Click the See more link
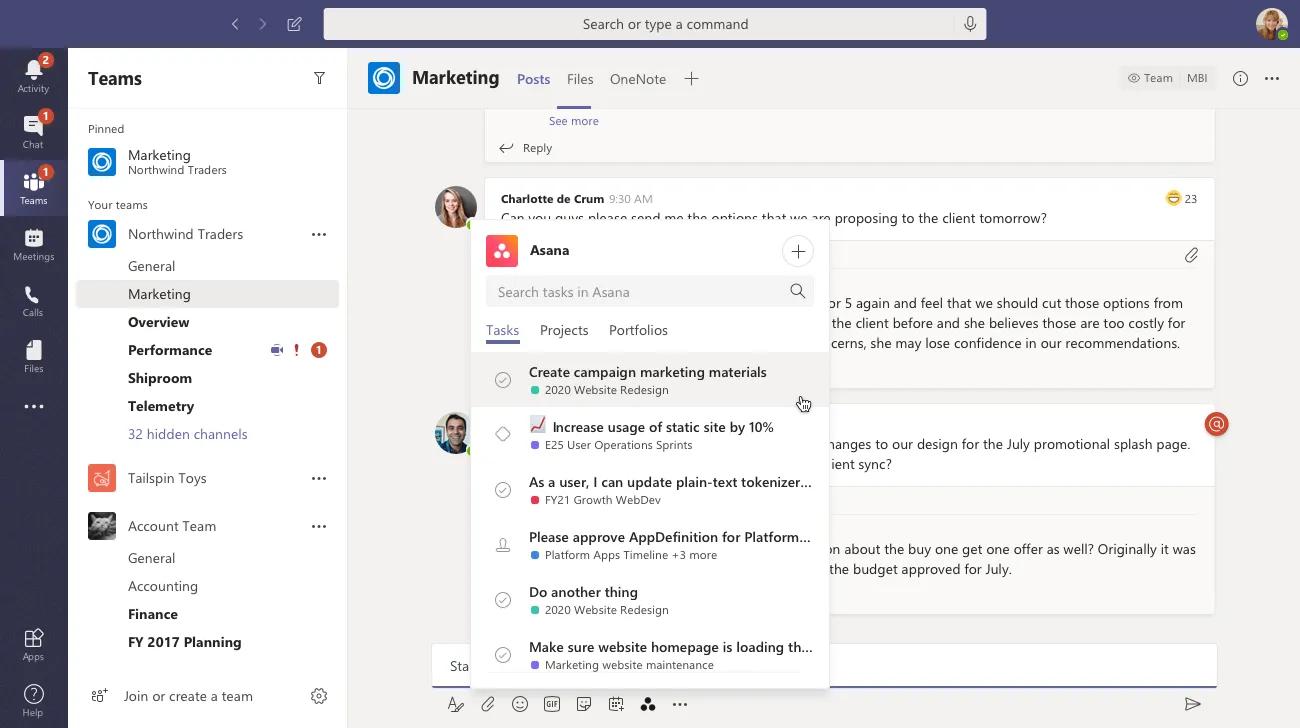1300x728 pixels. pos(574,121)
